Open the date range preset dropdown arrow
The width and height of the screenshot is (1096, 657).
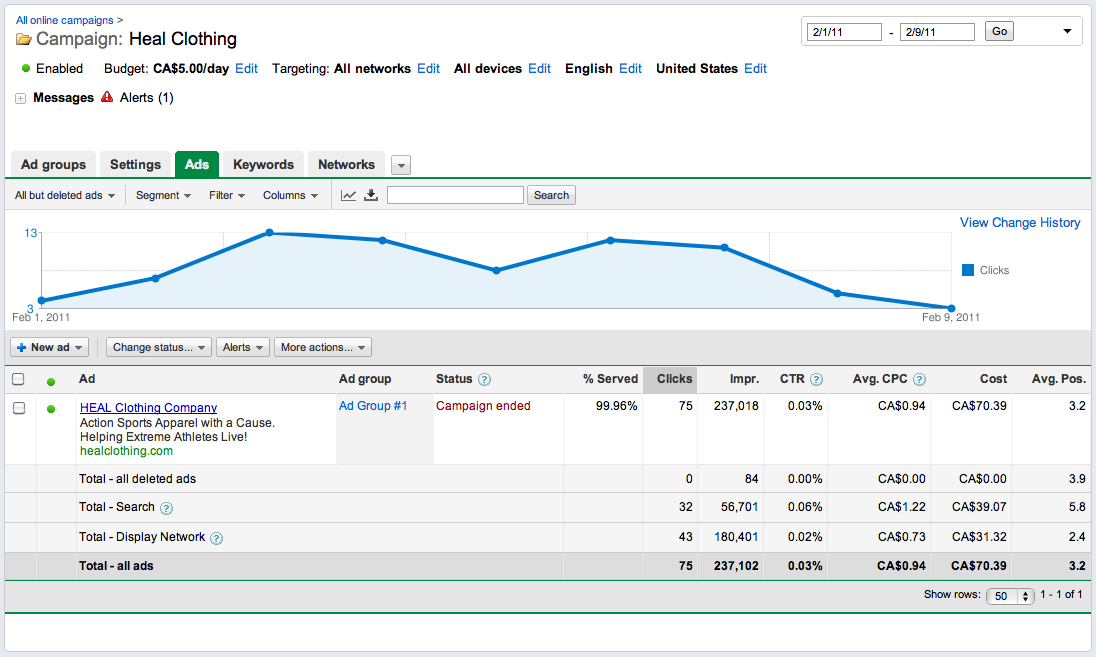[x=1067, y=31]
